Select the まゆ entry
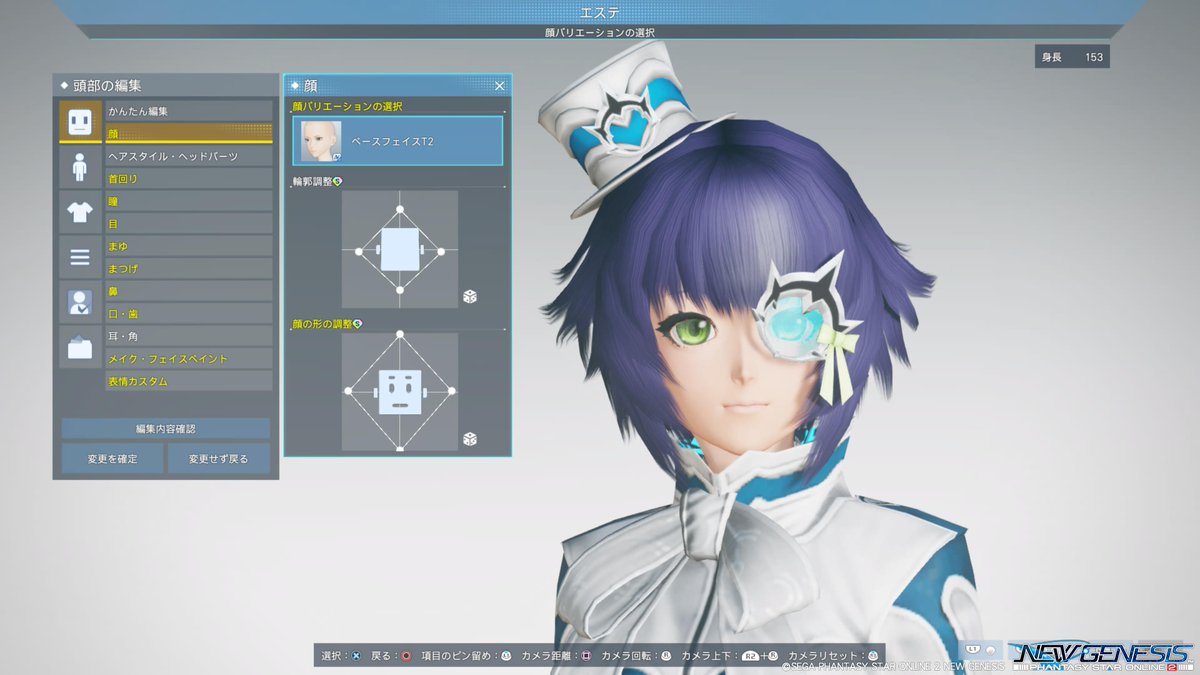Screen dimensions: 1200x675 189,246
